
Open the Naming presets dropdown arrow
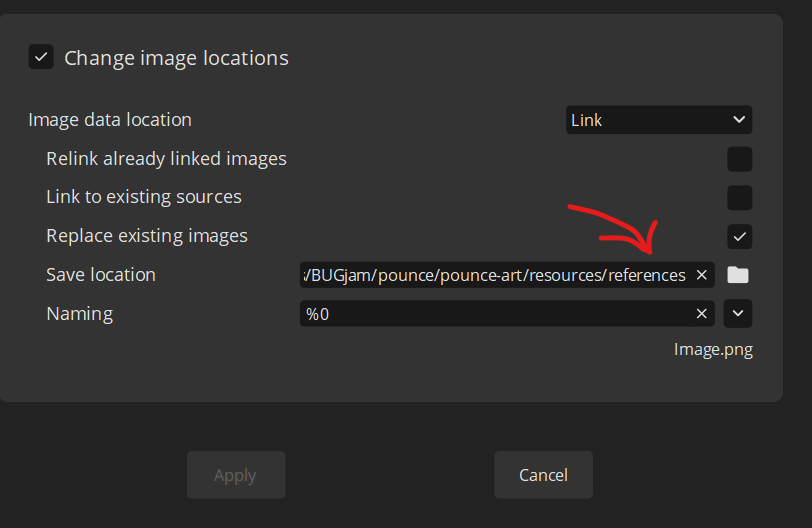coord(738,314)
